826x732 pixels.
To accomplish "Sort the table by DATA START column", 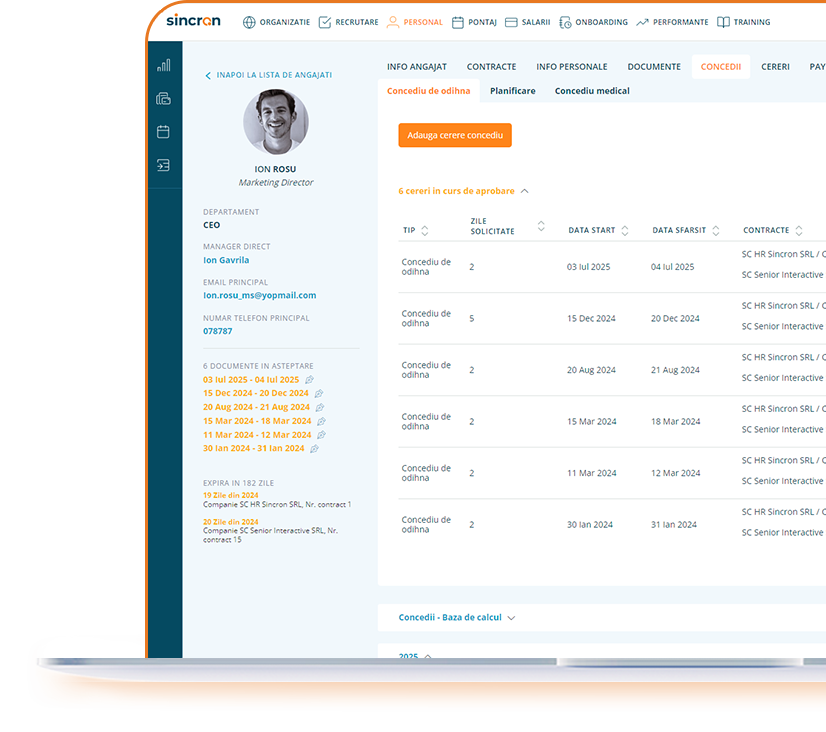I will (624, 229).
